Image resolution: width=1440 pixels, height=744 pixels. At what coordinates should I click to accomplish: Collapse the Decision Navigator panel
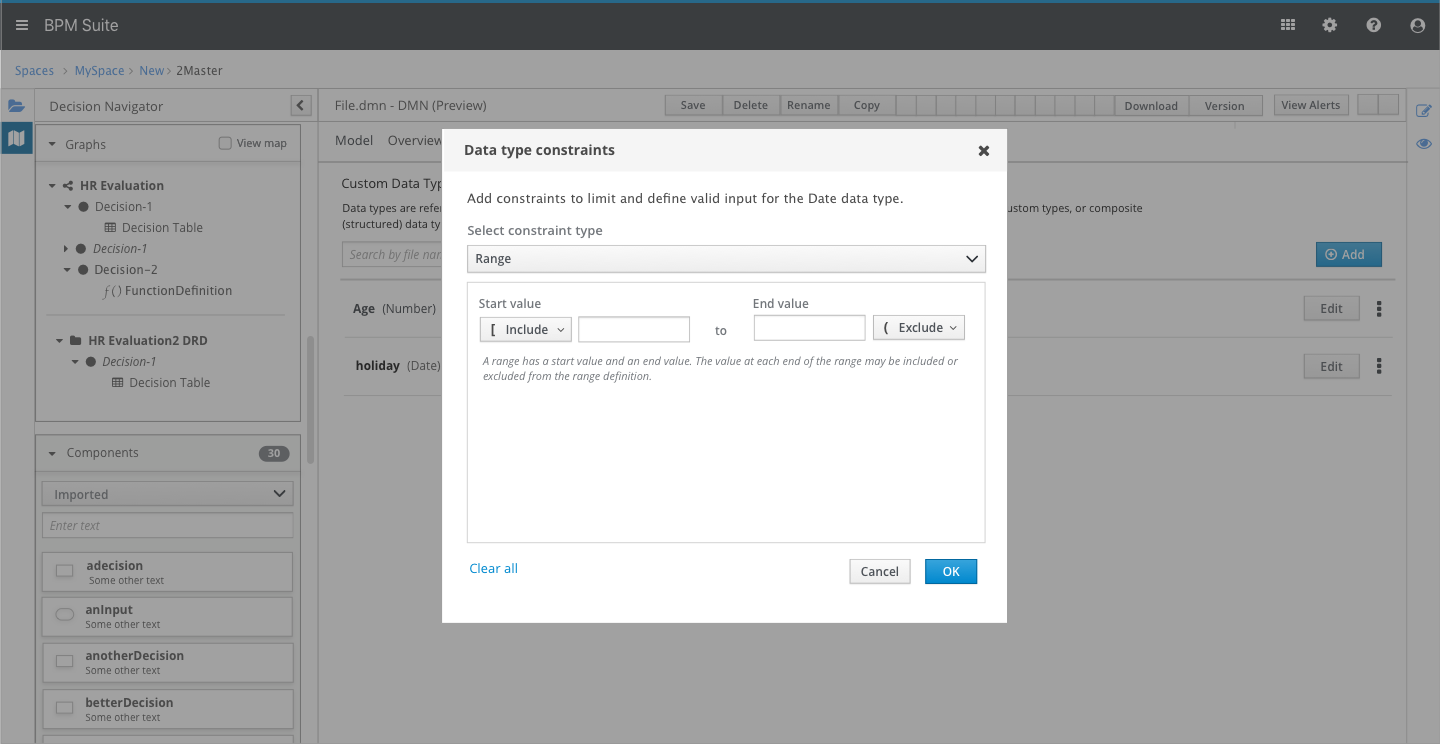pyautogui.click(x=300, y=105)
